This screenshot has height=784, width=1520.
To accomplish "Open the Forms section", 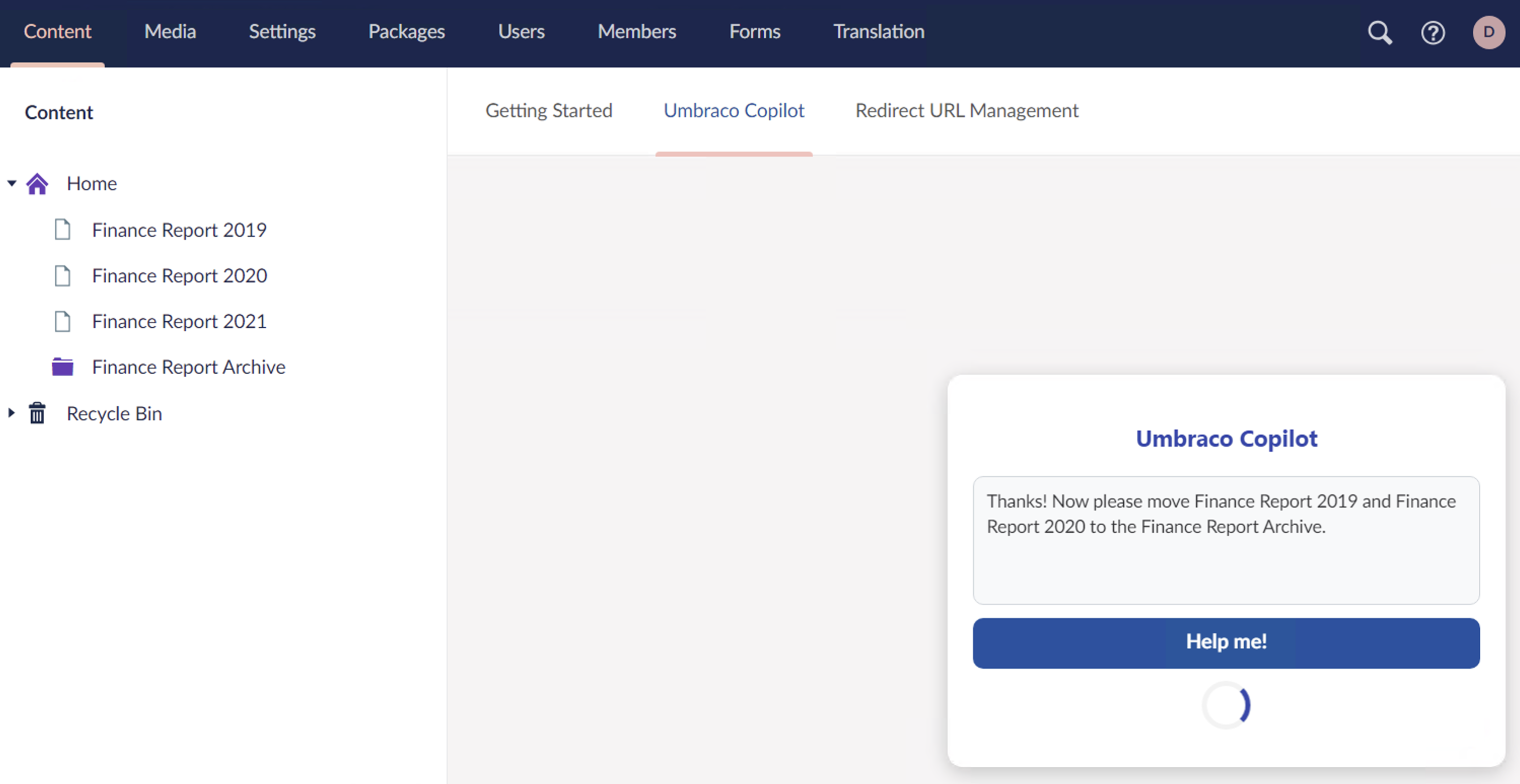I will pos(755,31).
